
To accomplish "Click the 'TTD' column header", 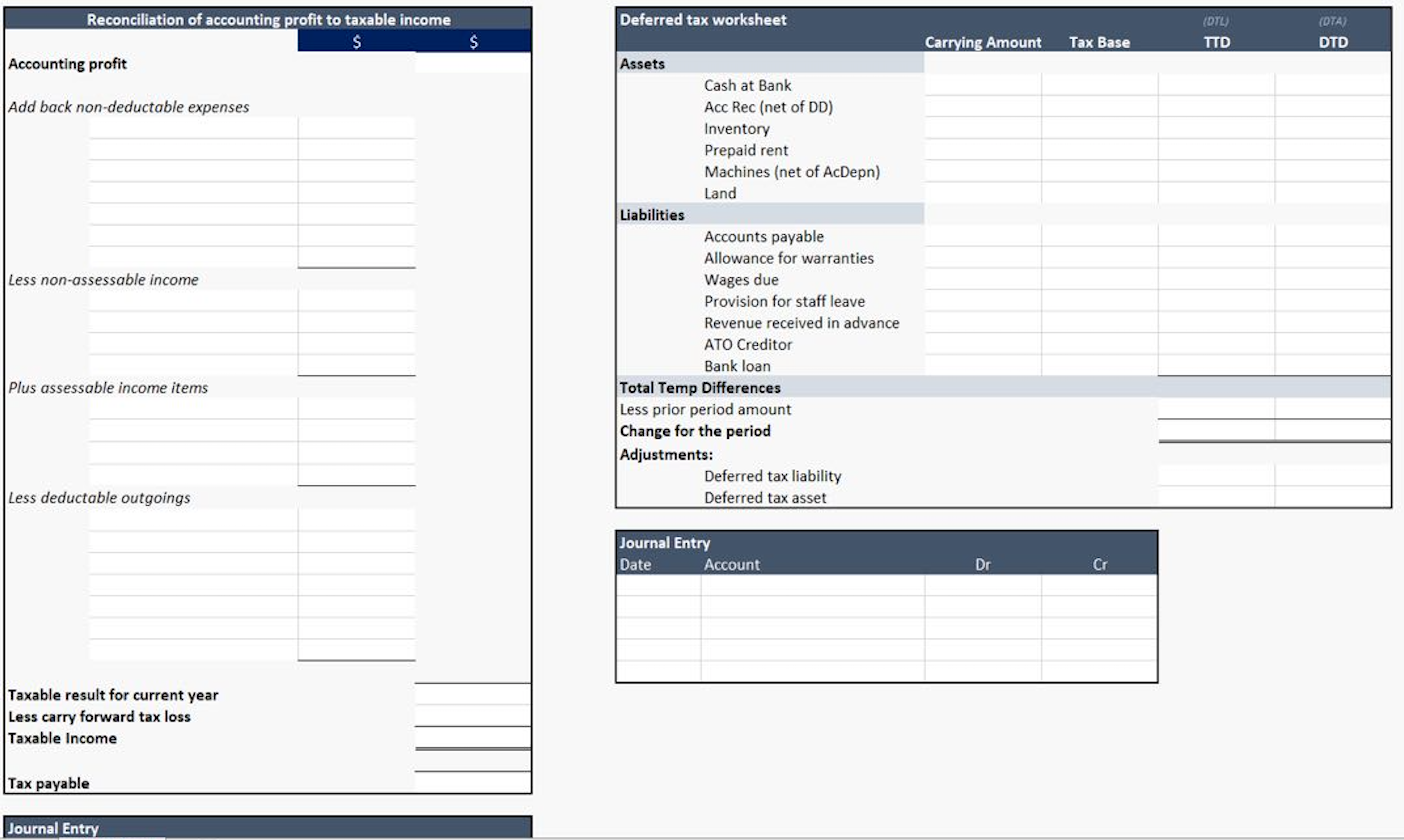I will coord(1216,42).
